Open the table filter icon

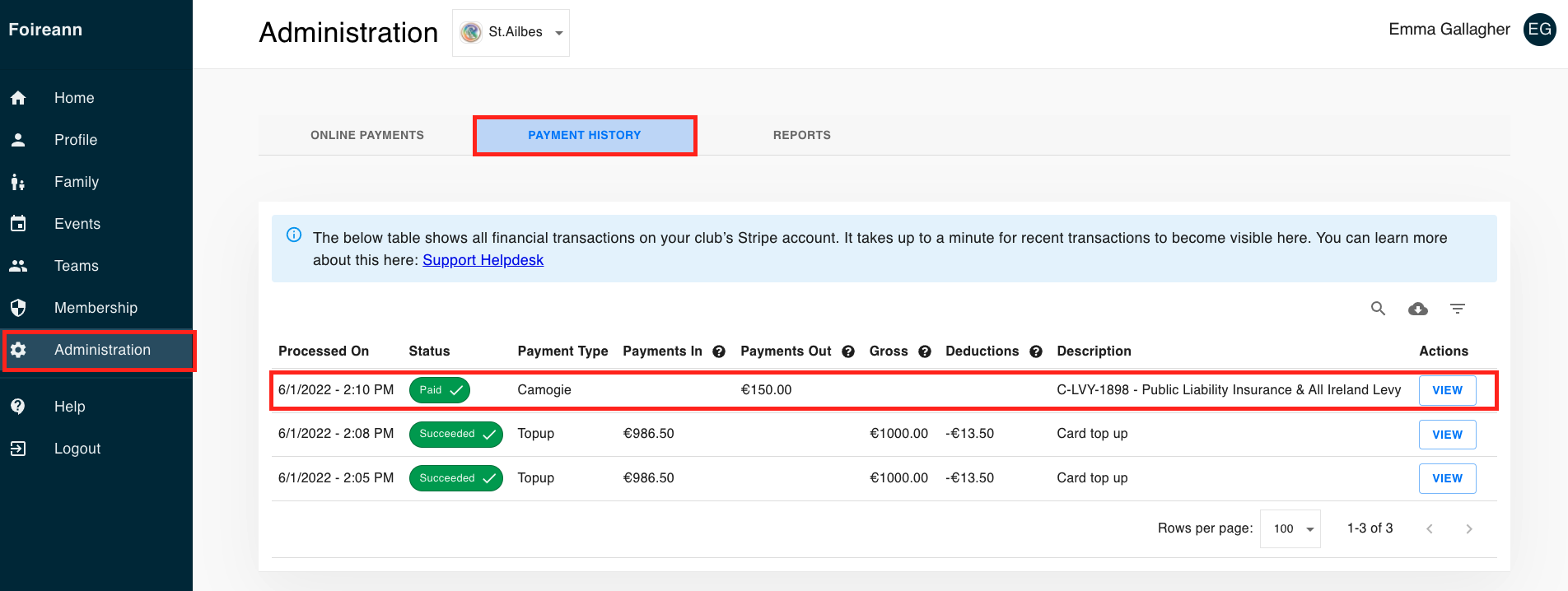pos(1458,309)
